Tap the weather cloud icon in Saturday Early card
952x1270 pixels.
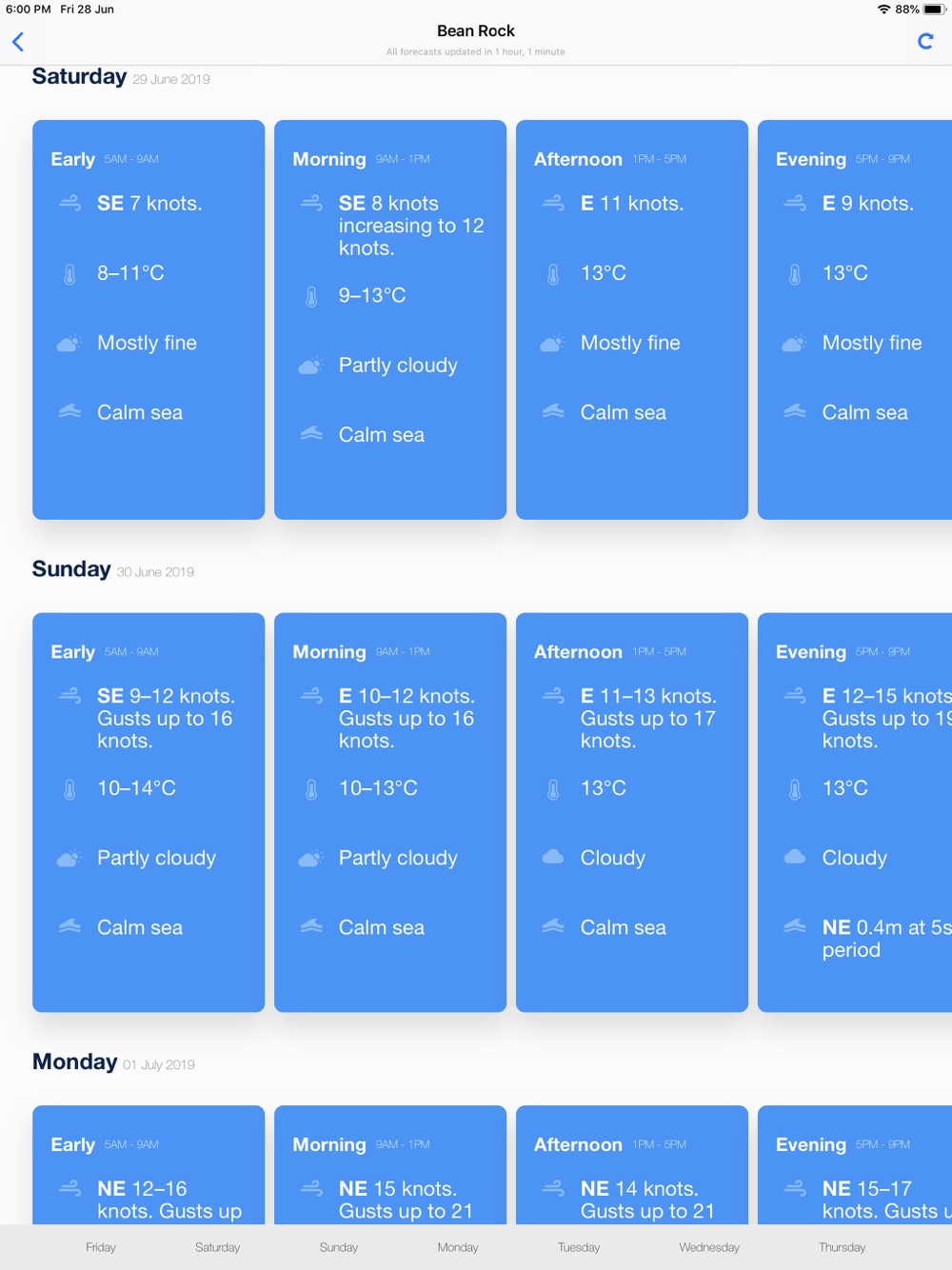coord(69,343)
